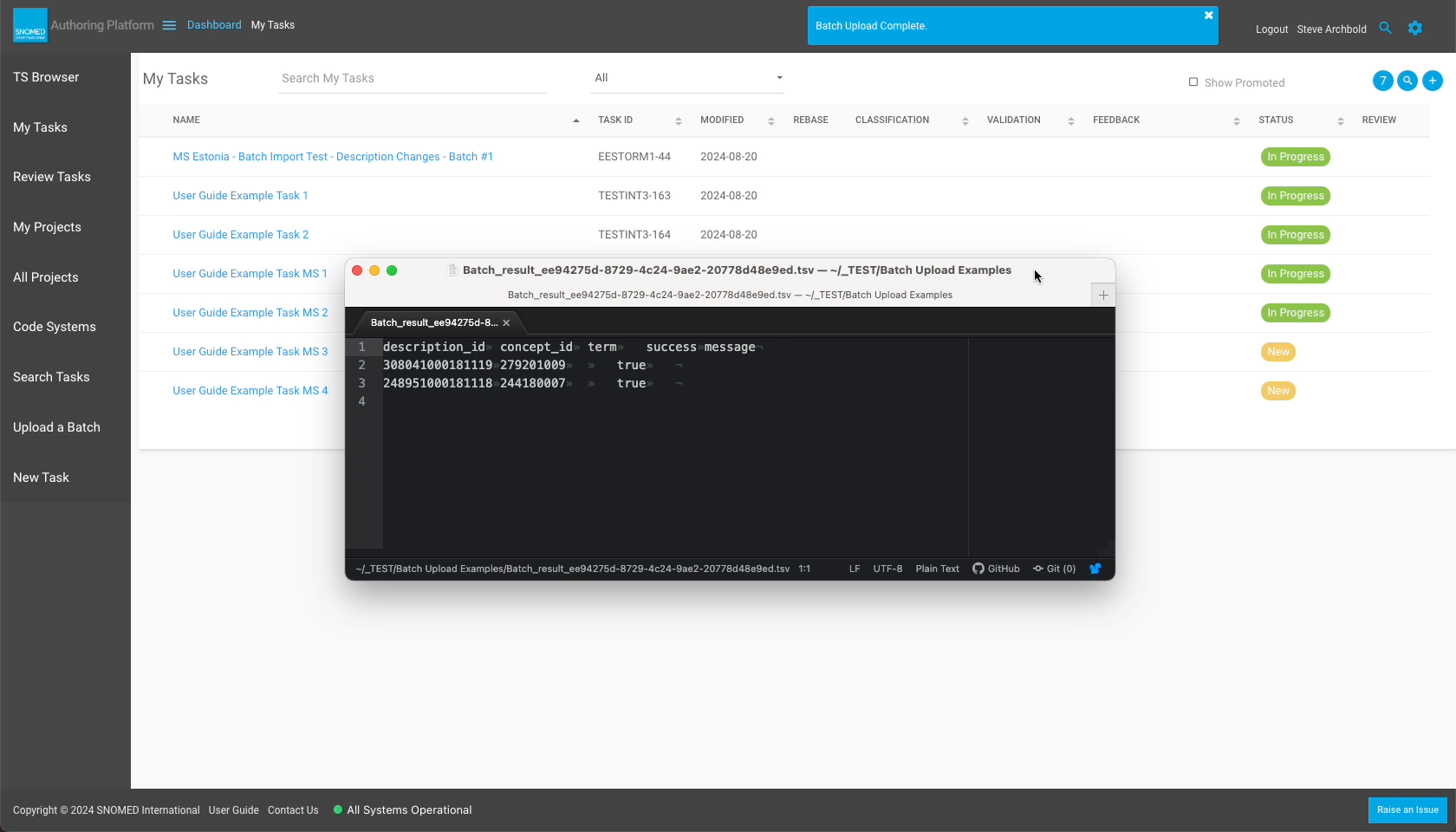
Task: Open TS Browser in sidebar
Action: pos(46,77)
